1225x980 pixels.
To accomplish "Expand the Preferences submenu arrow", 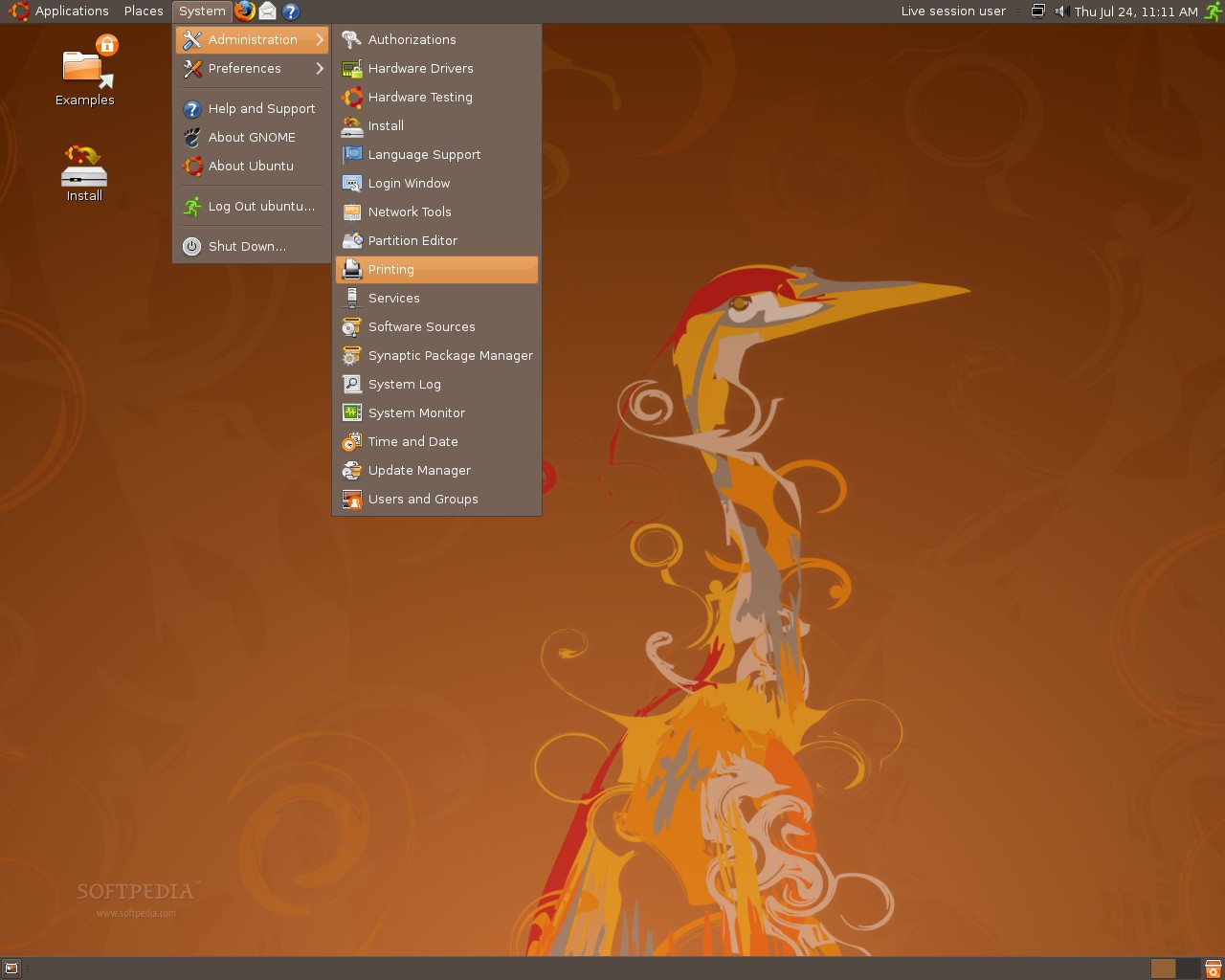I will (x=320, y=68).
